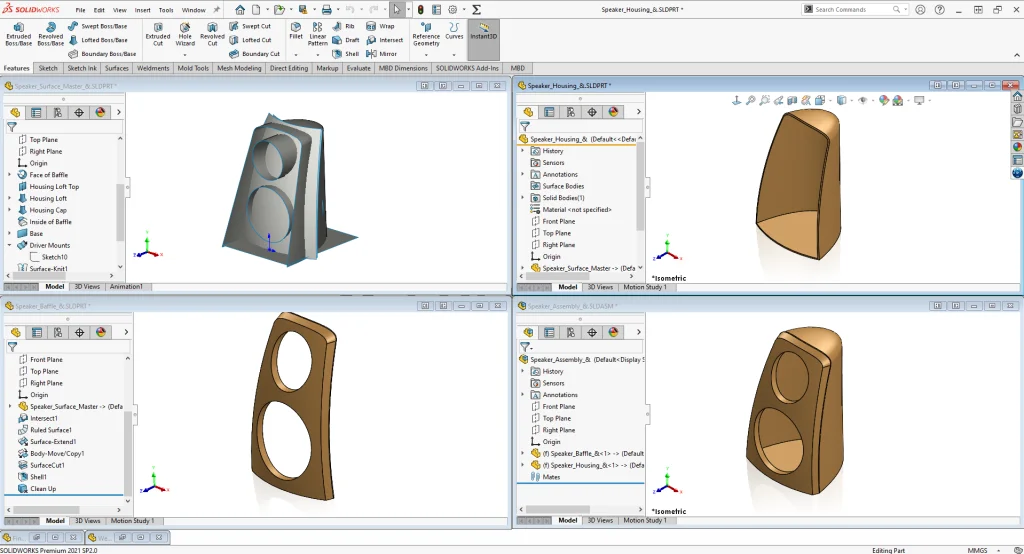This screenshot has width=1024, height=554.
Task: Choose the Mirror feature tool
Action: point(381,54)
